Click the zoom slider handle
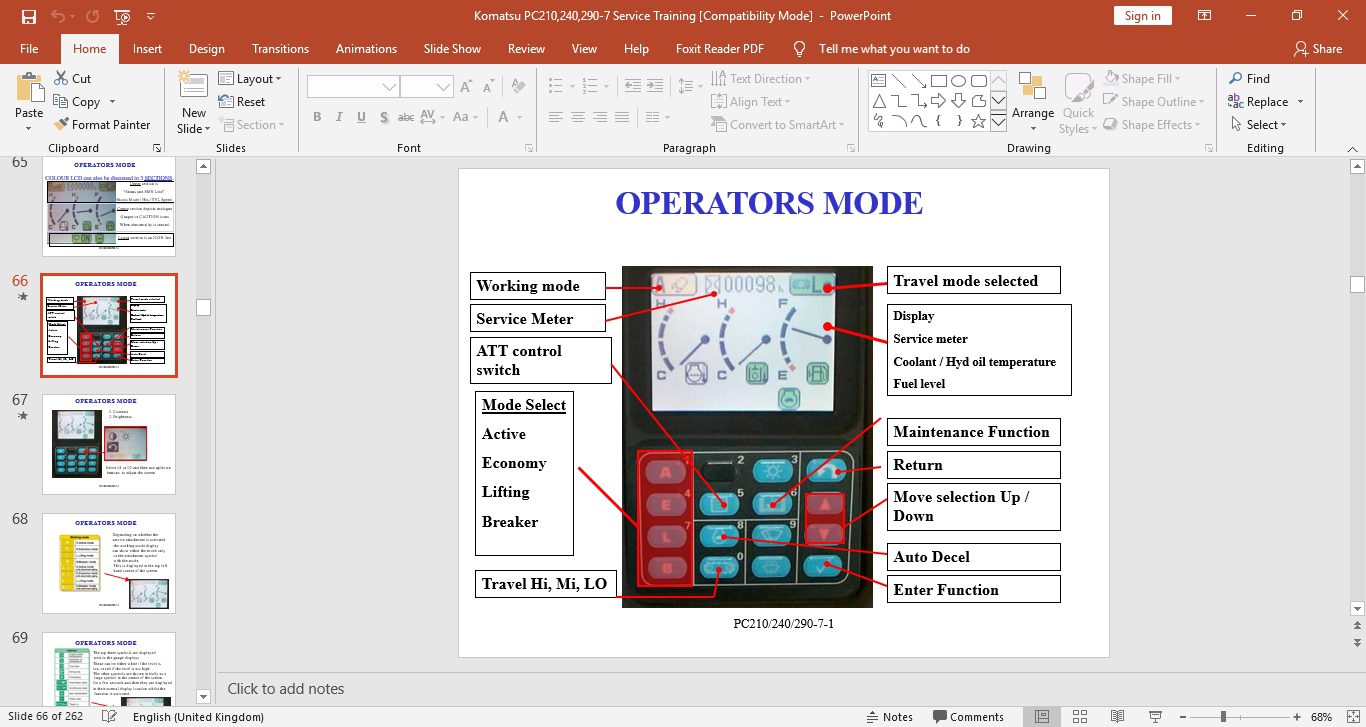The width and height of the screenshot is (1366, 727). point(1223,717)
